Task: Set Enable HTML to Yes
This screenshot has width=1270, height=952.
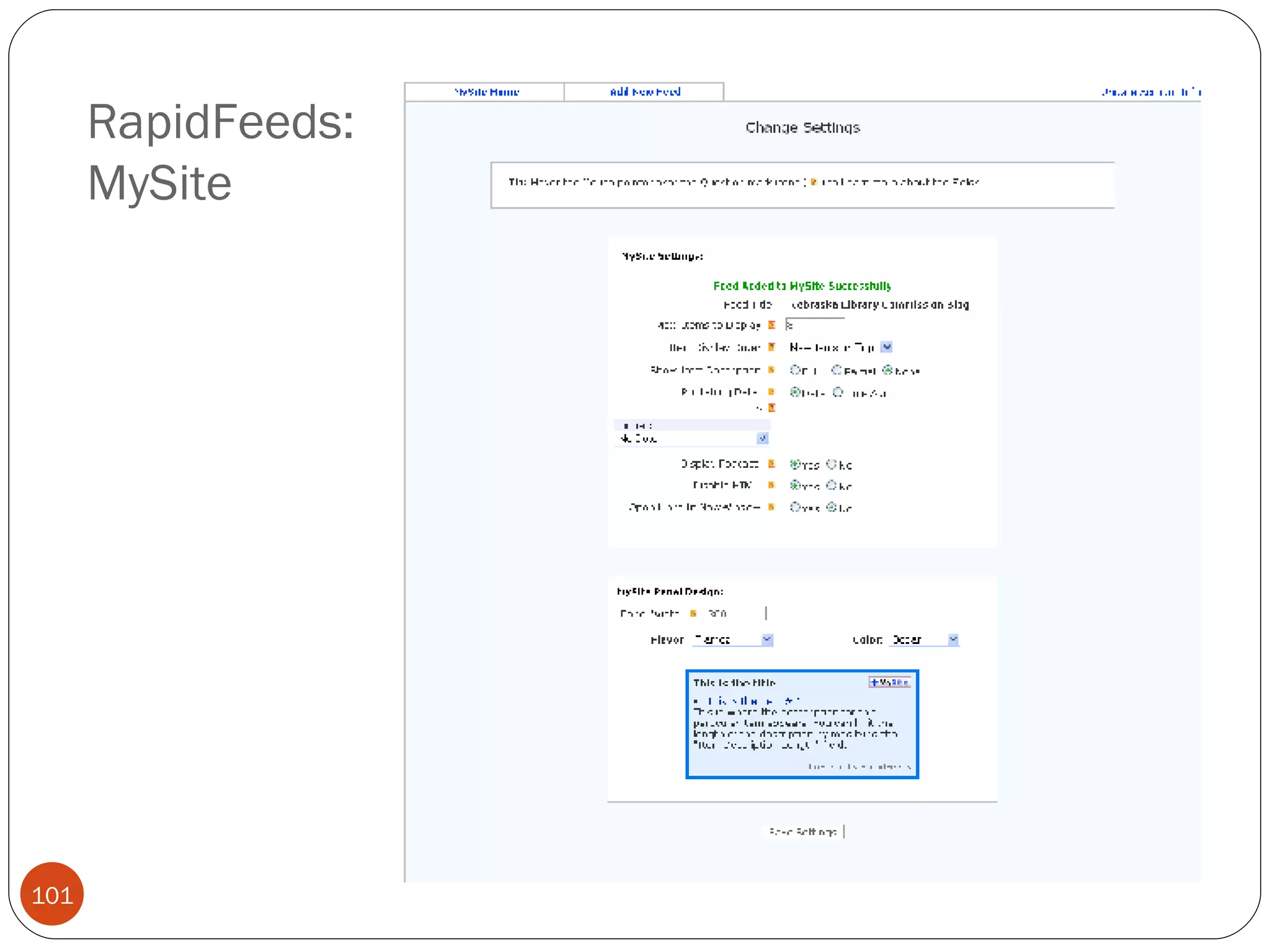Action: pos(795,485)
